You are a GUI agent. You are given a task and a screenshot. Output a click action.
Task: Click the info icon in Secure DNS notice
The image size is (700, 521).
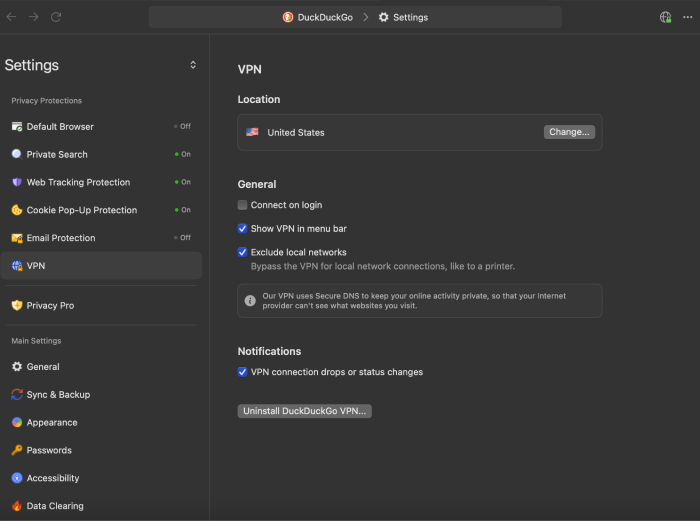coord(250,300)
